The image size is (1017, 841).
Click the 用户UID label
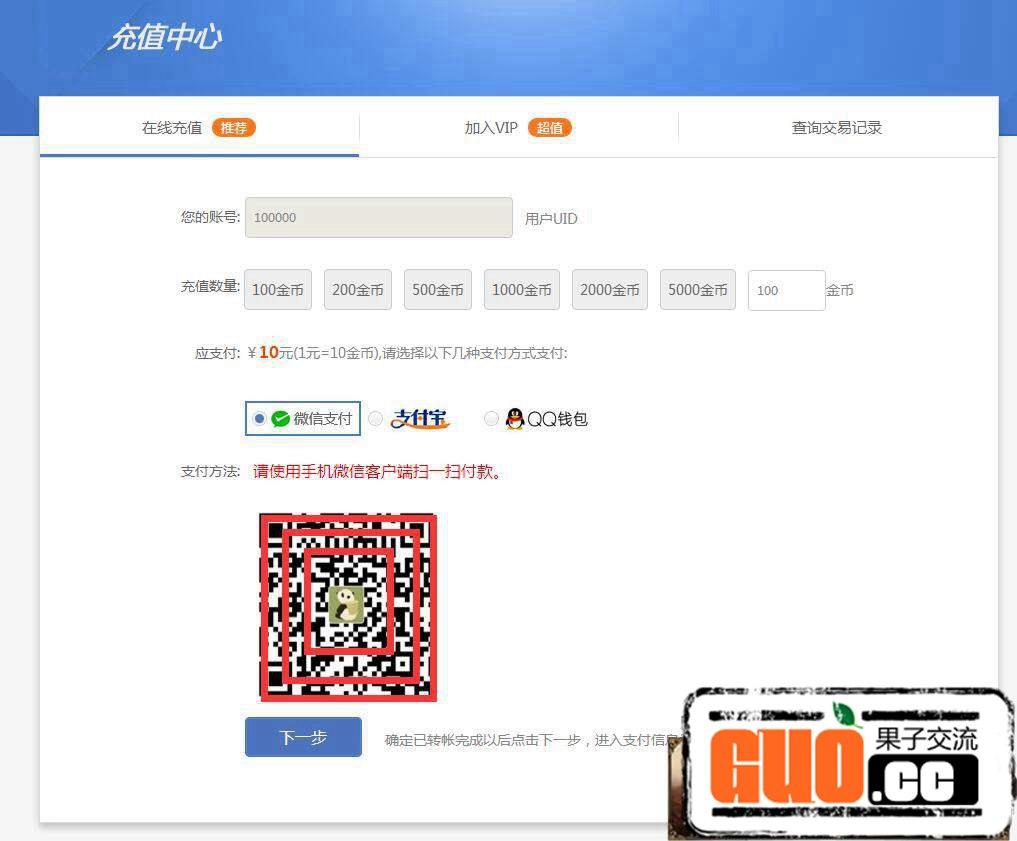coord(551,219)
